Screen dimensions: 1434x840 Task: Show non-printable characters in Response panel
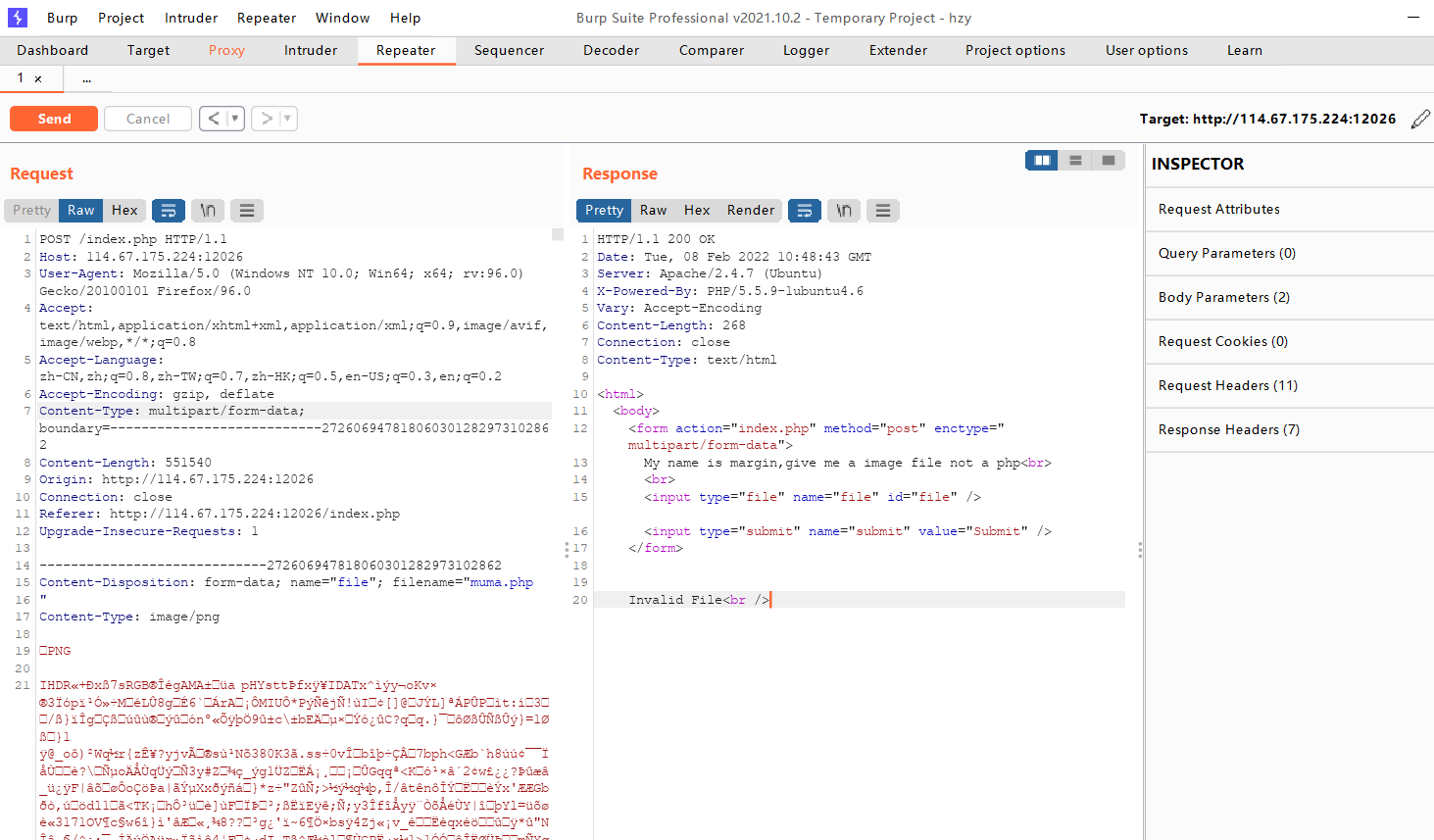click(x=844, y=210)
